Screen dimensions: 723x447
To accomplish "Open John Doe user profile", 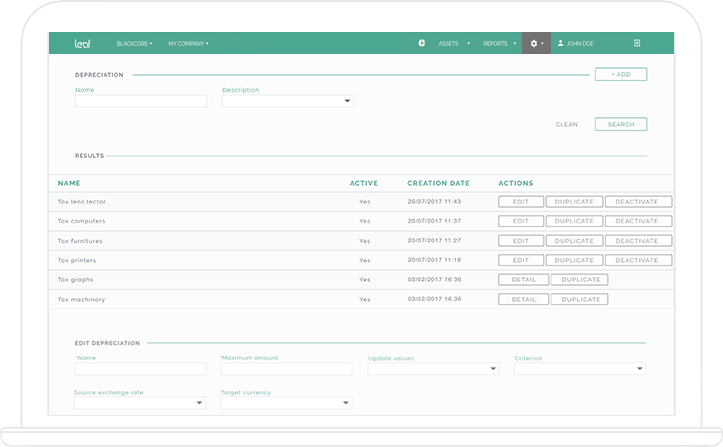I will (x=575, y=43).
